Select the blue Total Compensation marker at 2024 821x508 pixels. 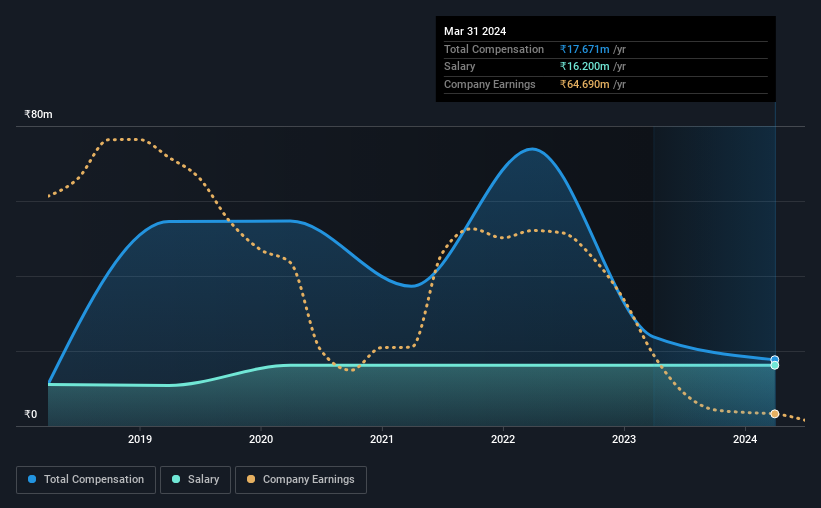coord(775,360)
